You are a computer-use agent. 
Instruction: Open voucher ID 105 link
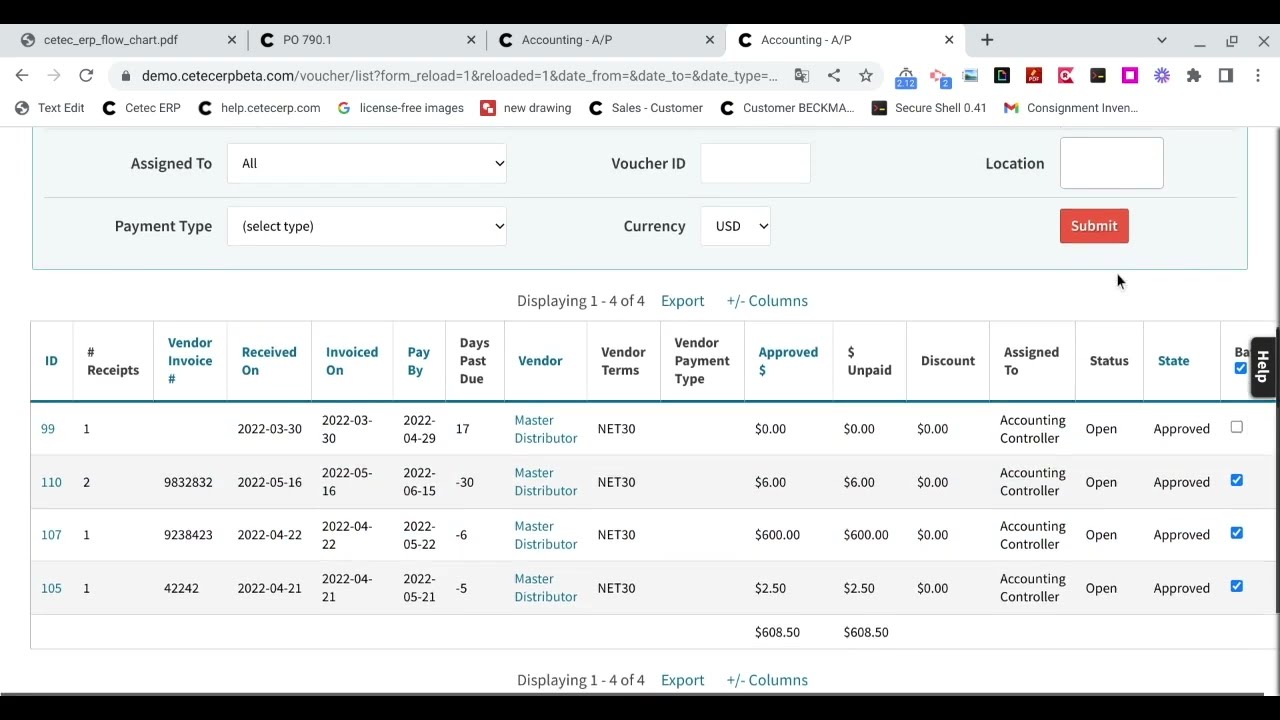(51, 588)
